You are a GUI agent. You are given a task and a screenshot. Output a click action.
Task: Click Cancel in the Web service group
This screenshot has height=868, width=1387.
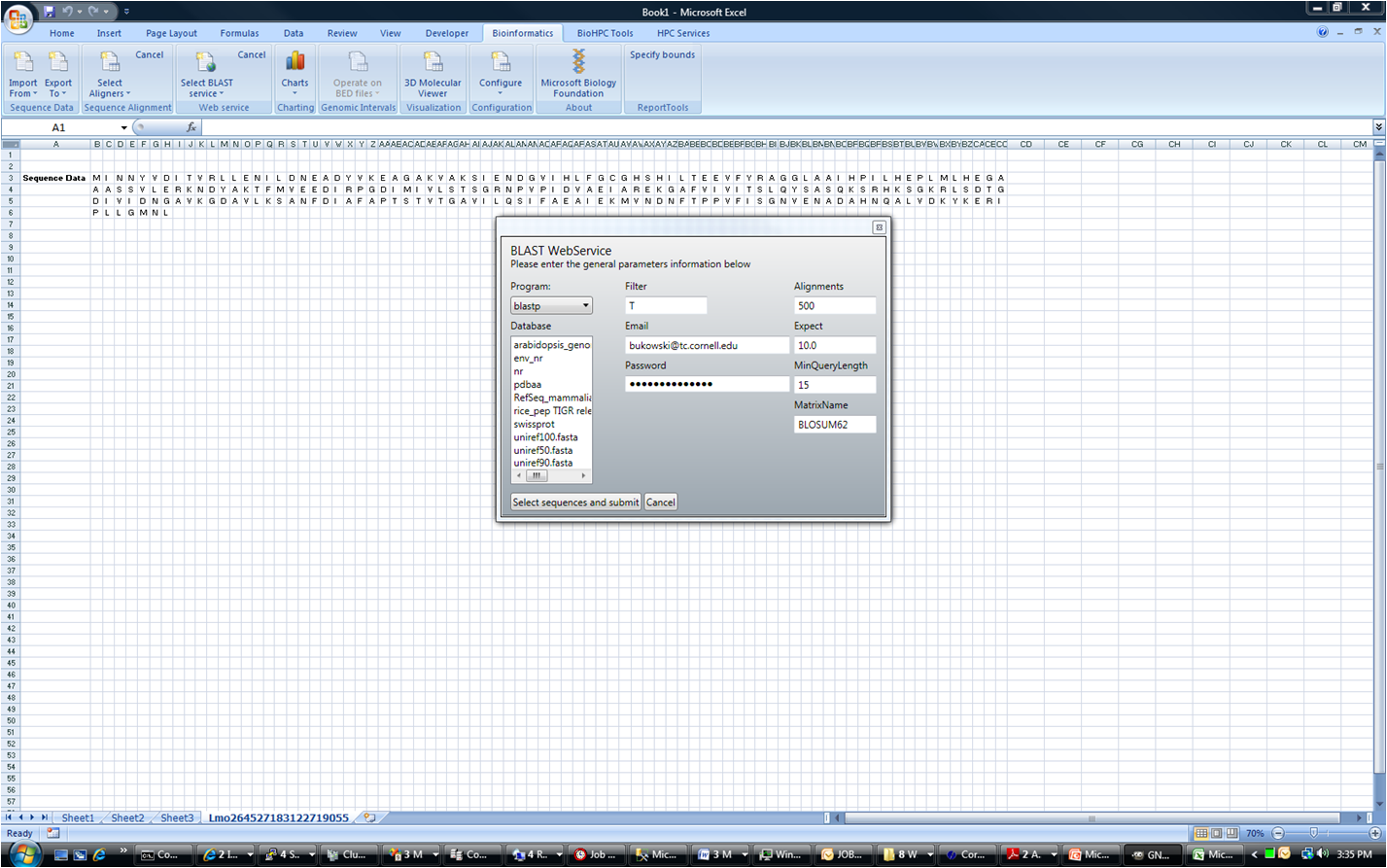pos(251,55)
